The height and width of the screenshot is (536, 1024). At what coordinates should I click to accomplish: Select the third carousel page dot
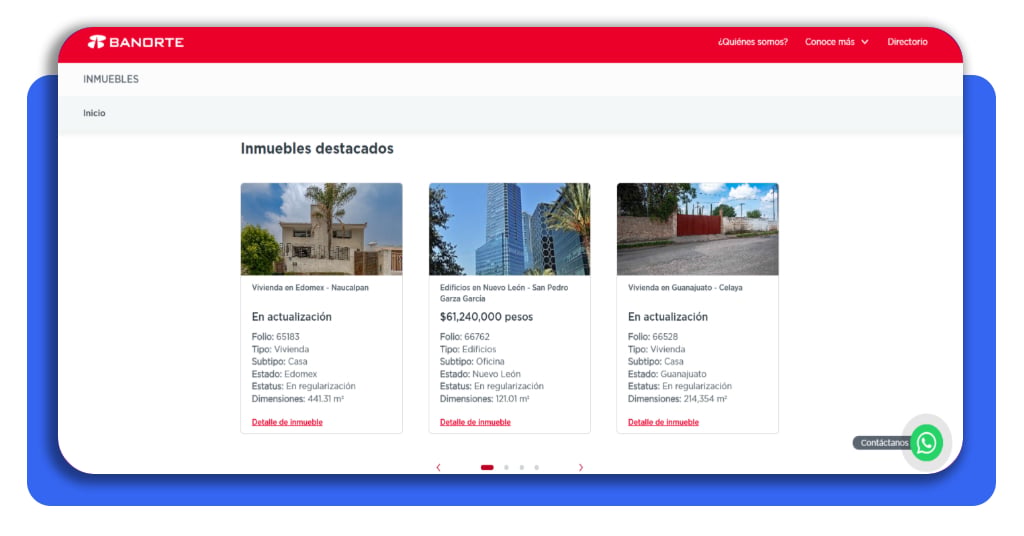click(x=521, y=467)
